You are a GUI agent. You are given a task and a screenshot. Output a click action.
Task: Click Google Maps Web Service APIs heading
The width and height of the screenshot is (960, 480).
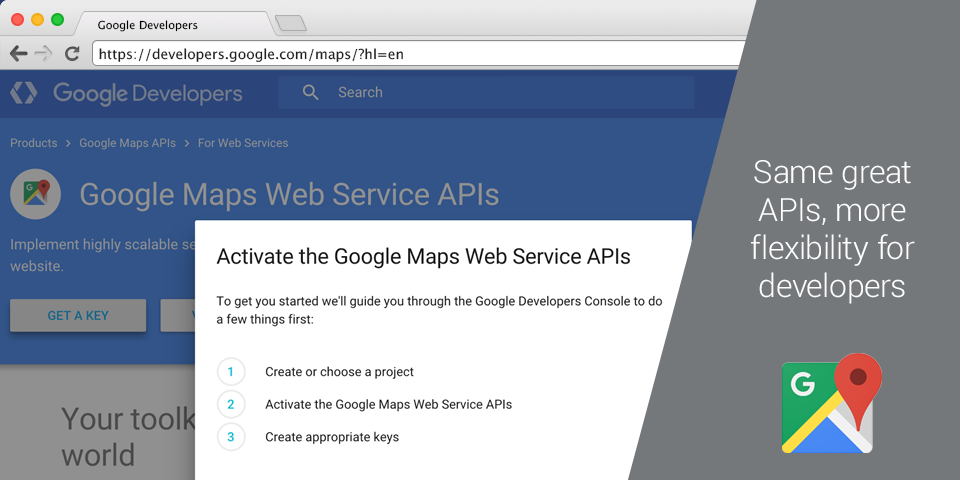(289, 195)
